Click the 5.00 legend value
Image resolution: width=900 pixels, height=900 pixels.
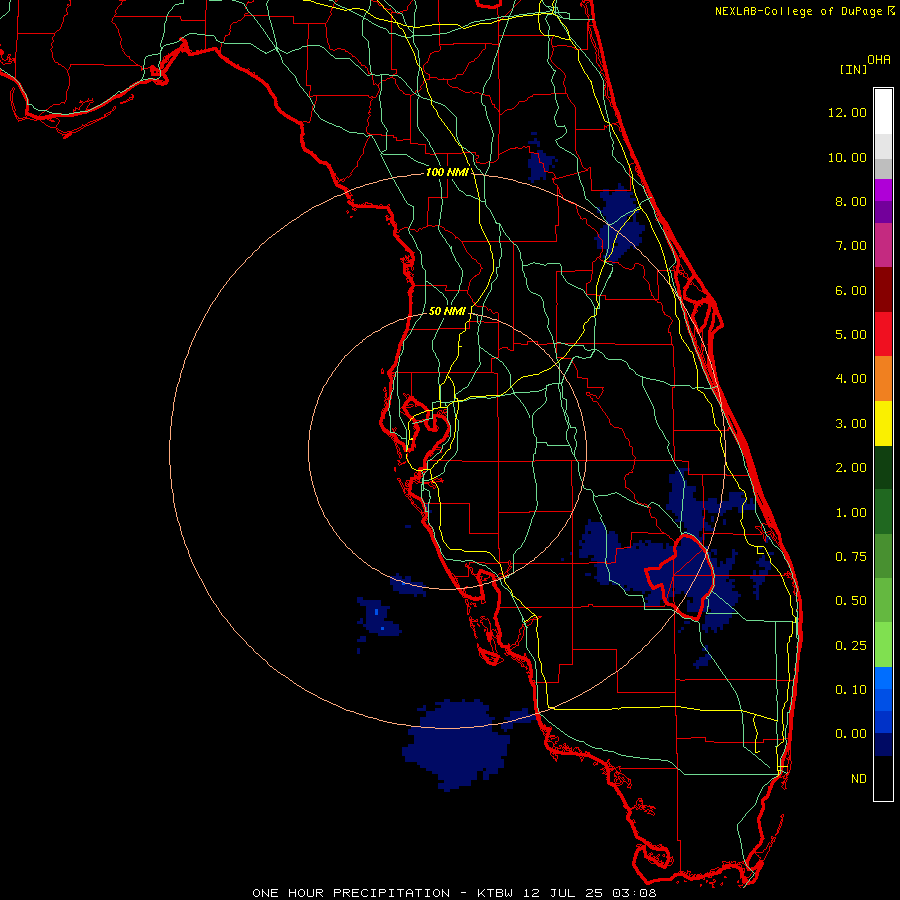851,335
